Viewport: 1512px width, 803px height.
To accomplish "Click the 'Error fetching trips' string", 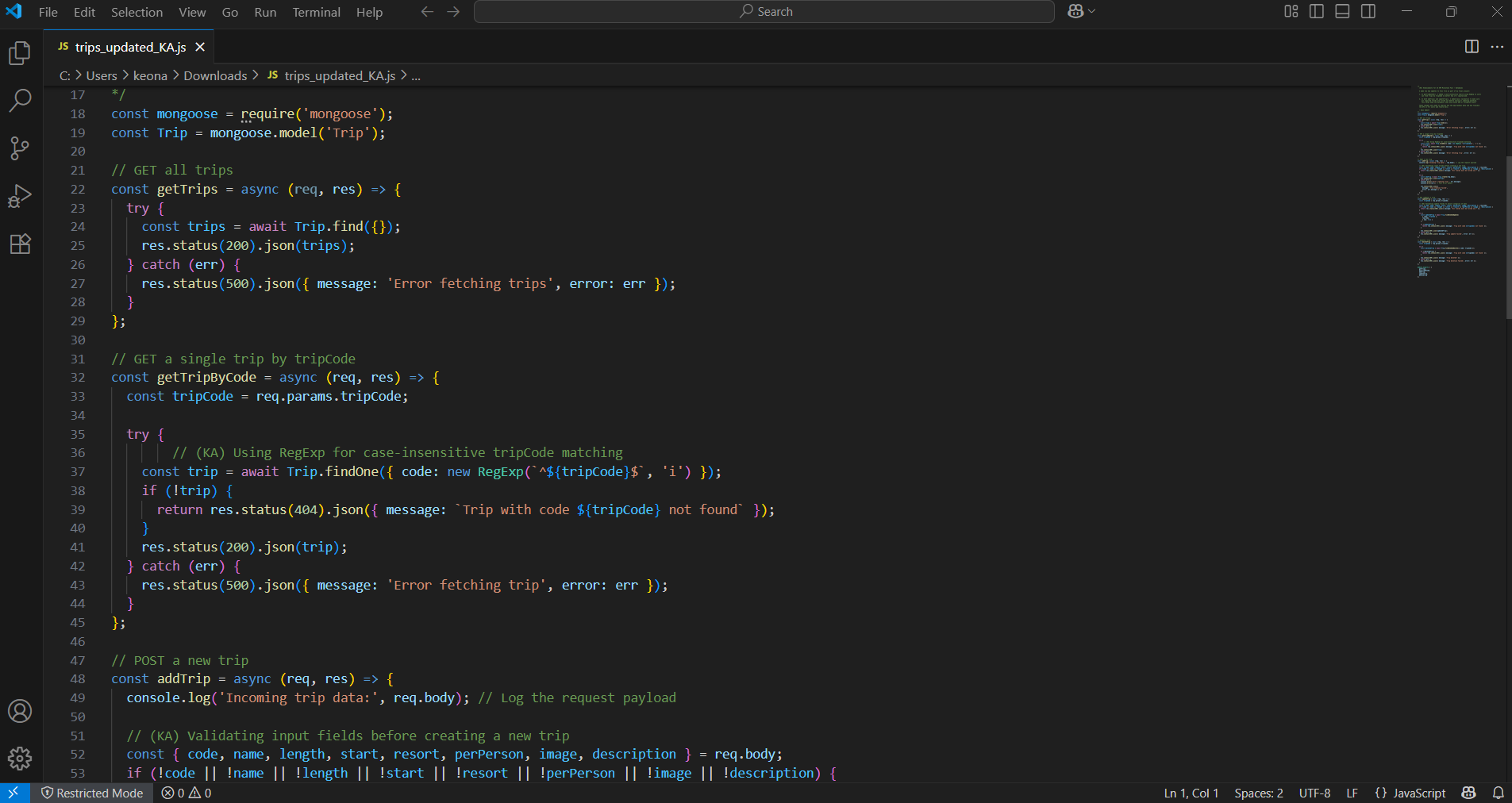I will 470,283.
